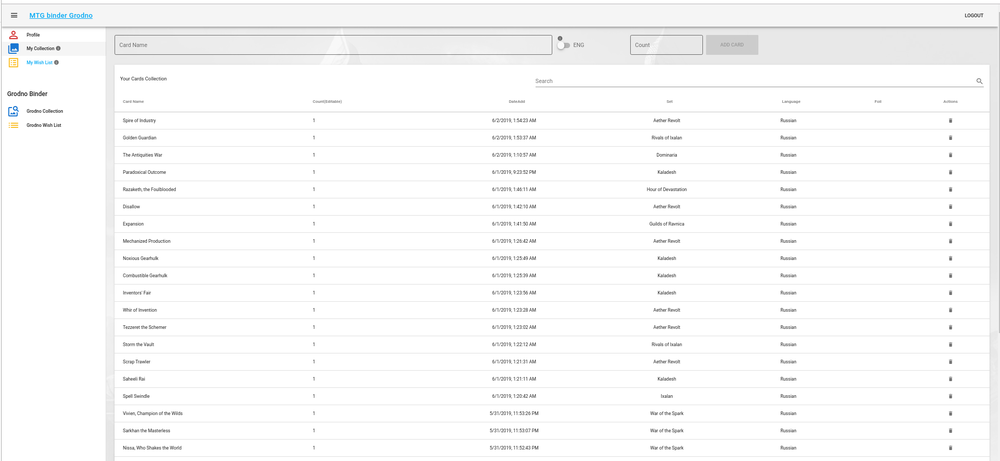Delete the Golden Guardian card
Image resolution: width=1000 pixels, height=461 pixels.
pos(950,138)
